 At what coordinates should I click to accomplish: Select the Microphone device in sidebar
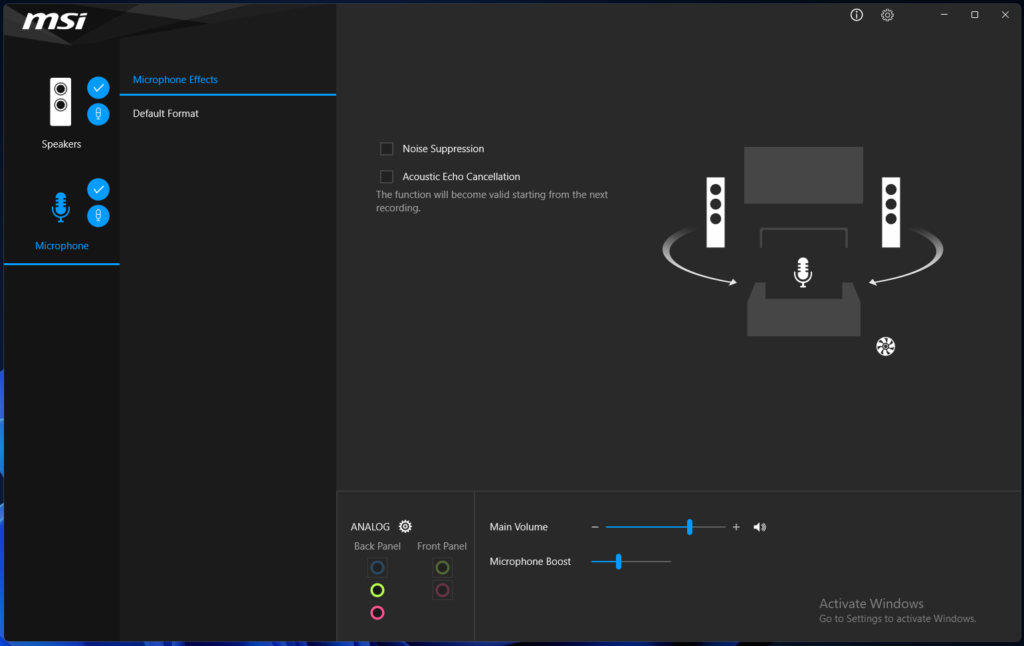pos(61,208)
